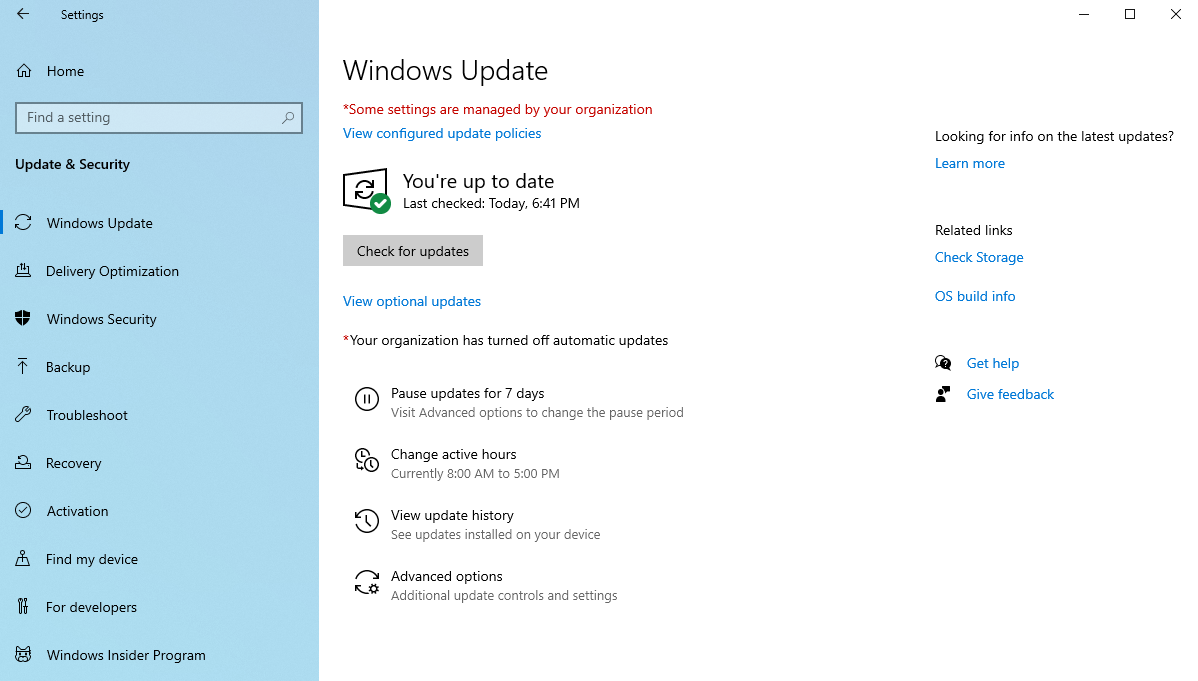1198x681 pixels.
Task: Click the Windows Update sync icon in sidebar
Action: coord(24,222)
